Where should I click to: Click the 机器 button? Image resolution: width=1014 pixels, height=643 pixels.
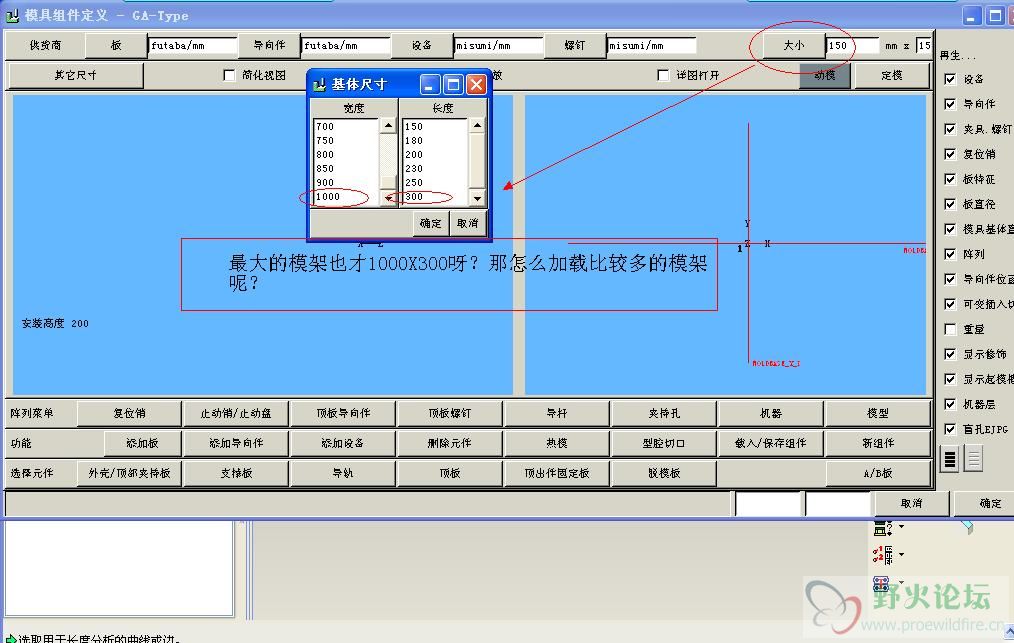(x=771, y=413)
